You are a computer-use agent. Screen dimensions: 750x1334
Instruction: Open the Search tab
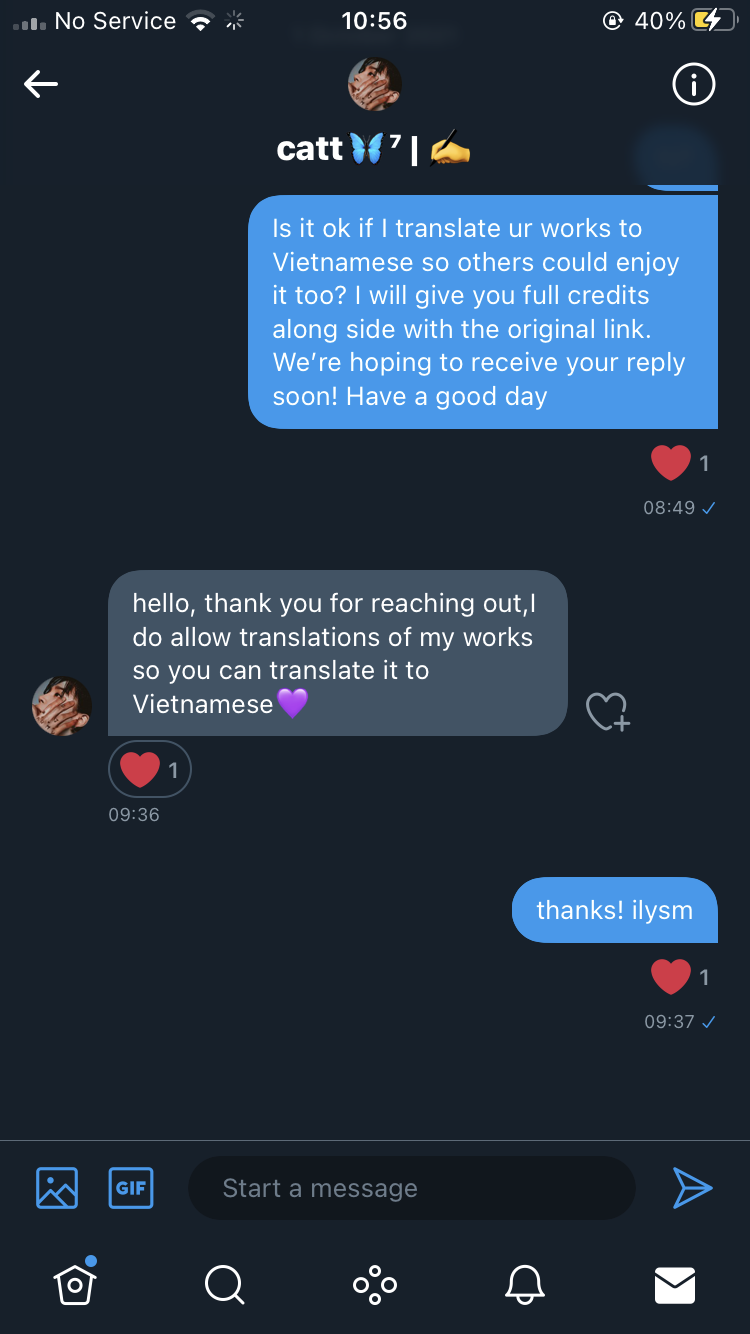224,1284
